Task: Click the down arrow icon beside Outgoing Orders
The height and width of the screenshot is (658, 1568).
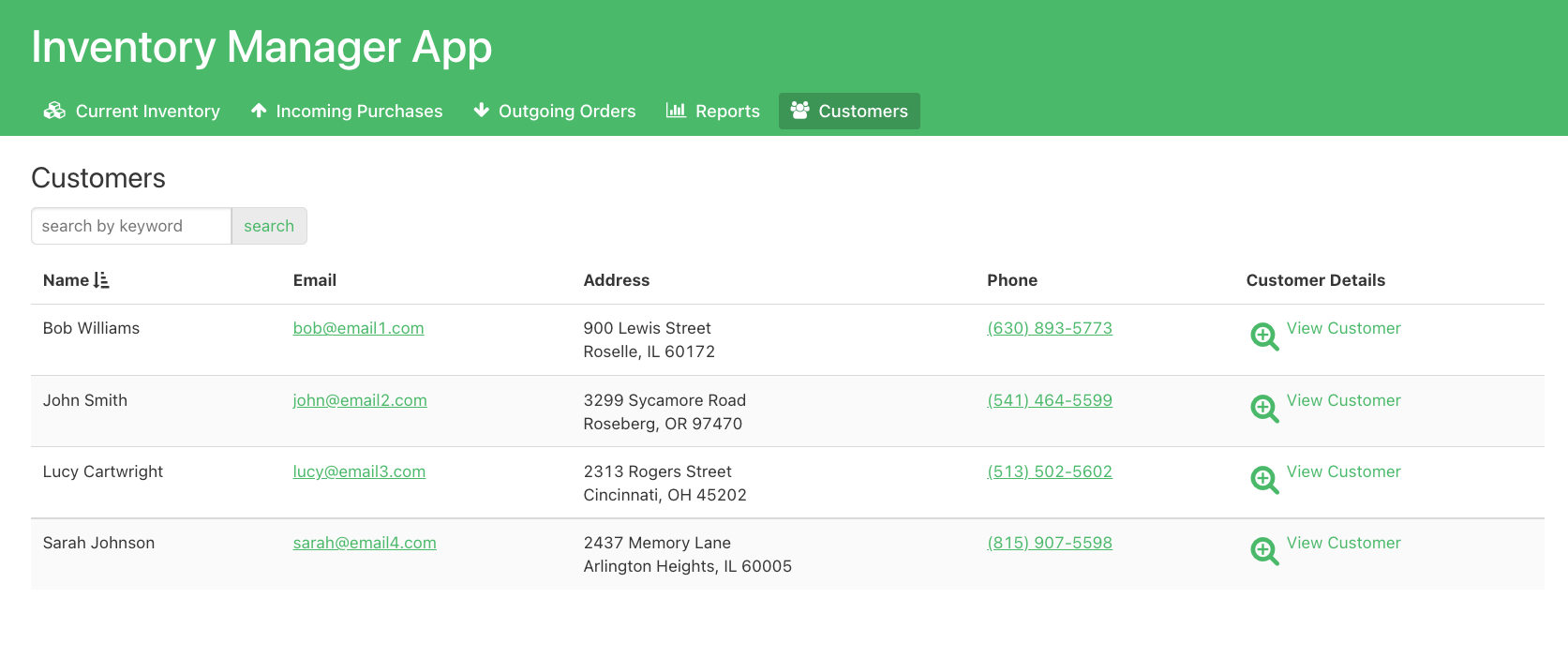Action: pyautogui.click(x=481, y=111)
